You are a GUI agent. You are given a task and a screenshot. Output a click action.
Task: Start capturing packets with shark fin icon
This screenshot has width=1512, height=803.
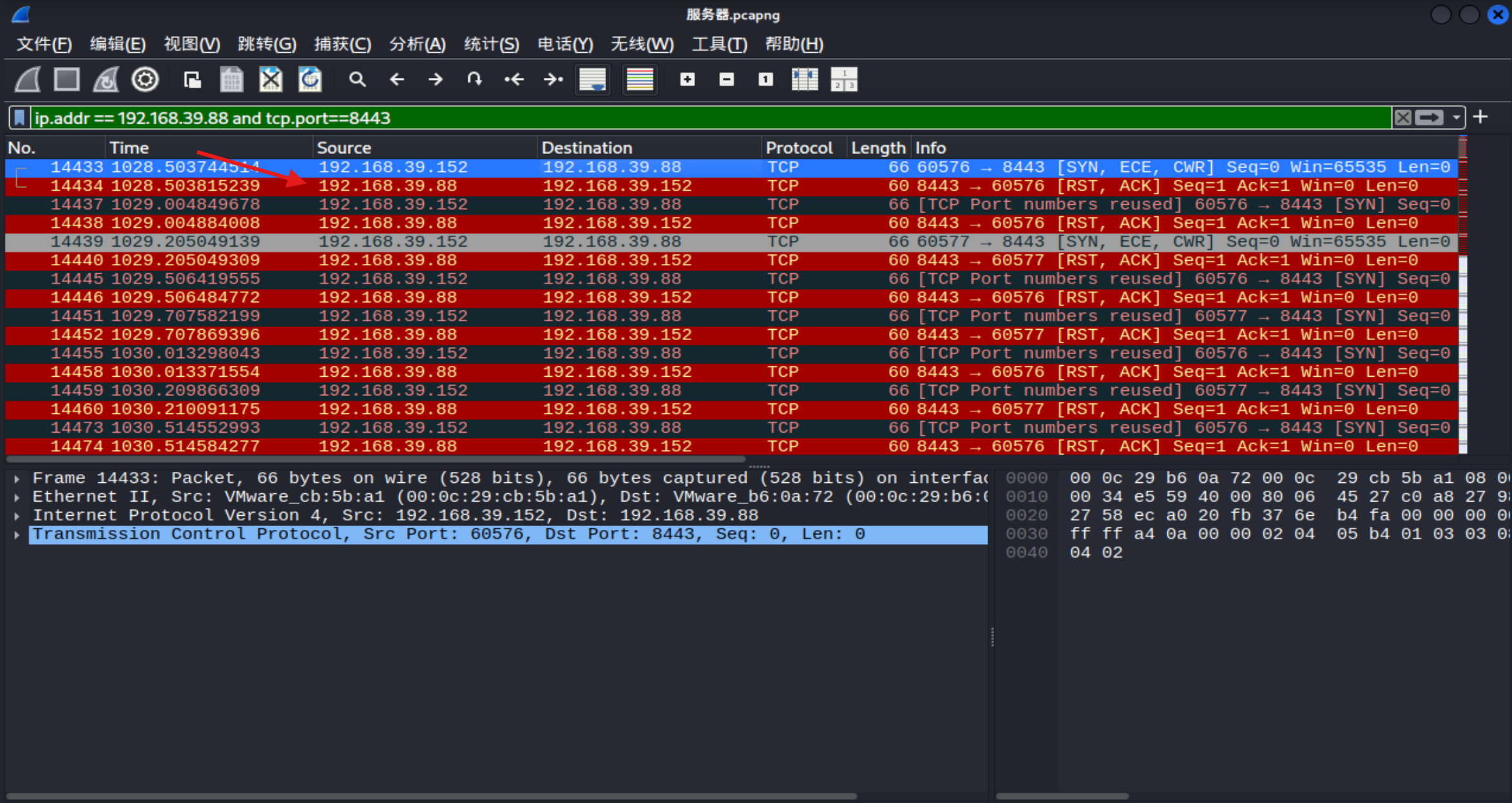pos(28,80)
